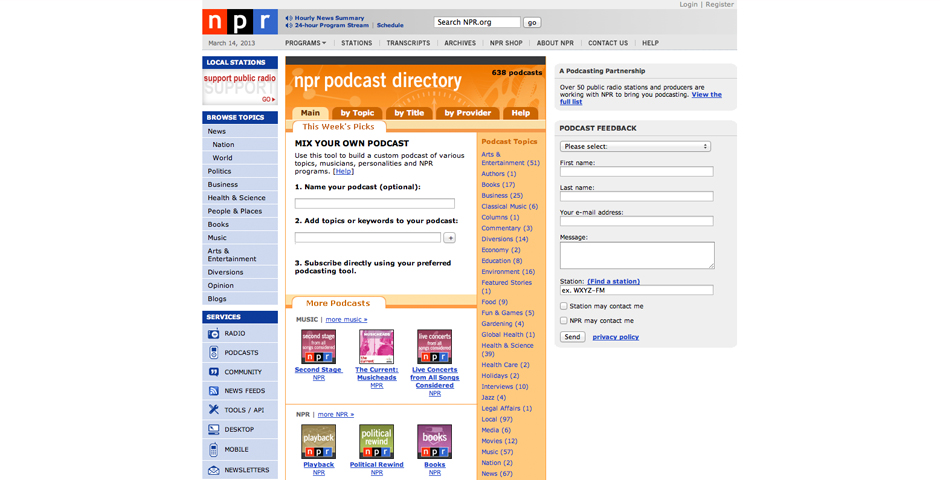940x480 pixels.
Task: Click the support public radio banner
Action: (x=240, y=87)
